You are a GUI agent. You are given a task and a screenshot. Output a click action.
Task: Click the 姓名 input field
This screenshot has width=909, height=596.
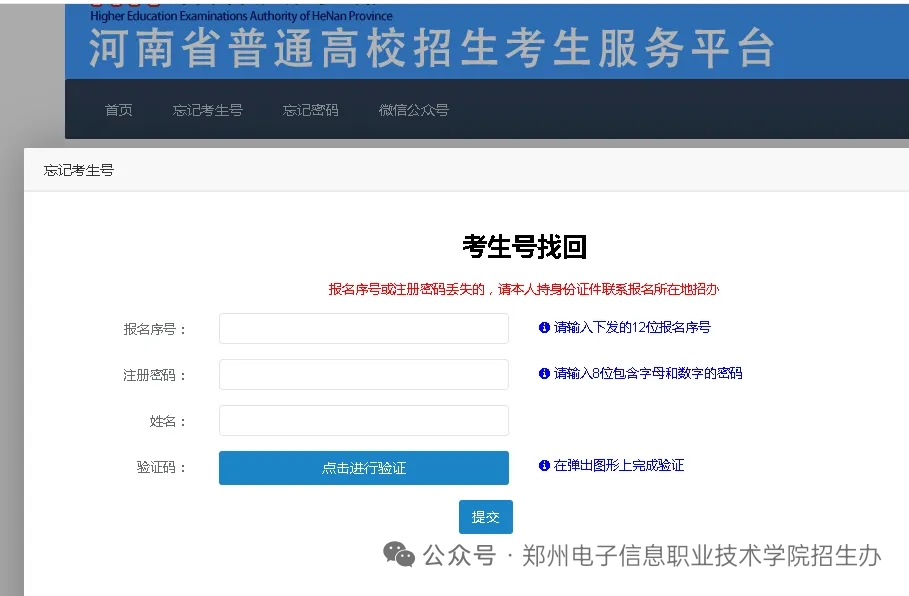coord(364,420)
